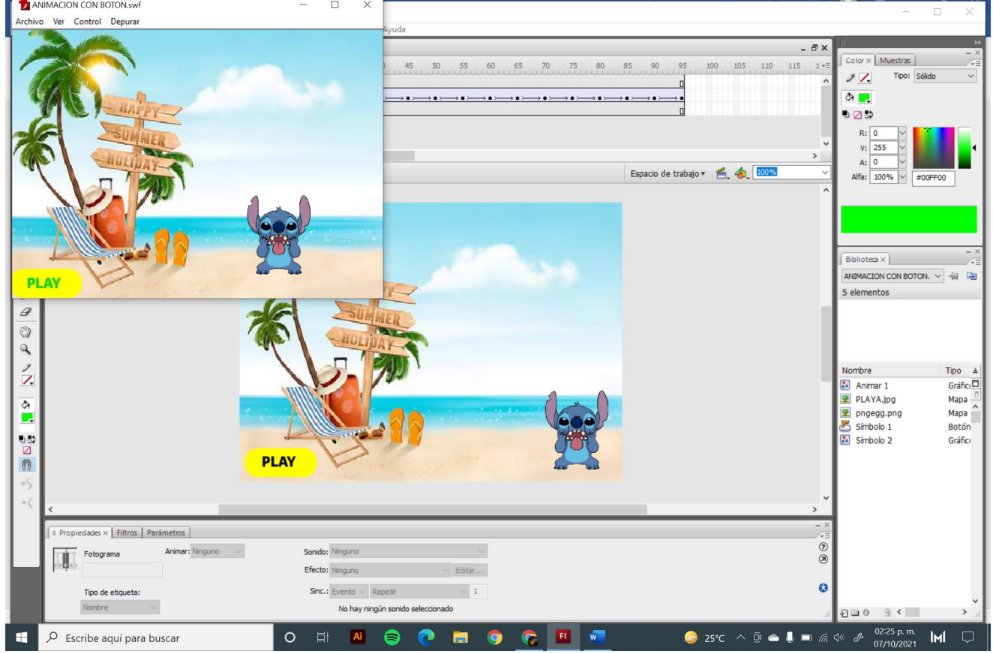The width and height of the screenshot is (993, 653).
Task: Open the V value slider dropdown
Action: (x=902, y=148)
